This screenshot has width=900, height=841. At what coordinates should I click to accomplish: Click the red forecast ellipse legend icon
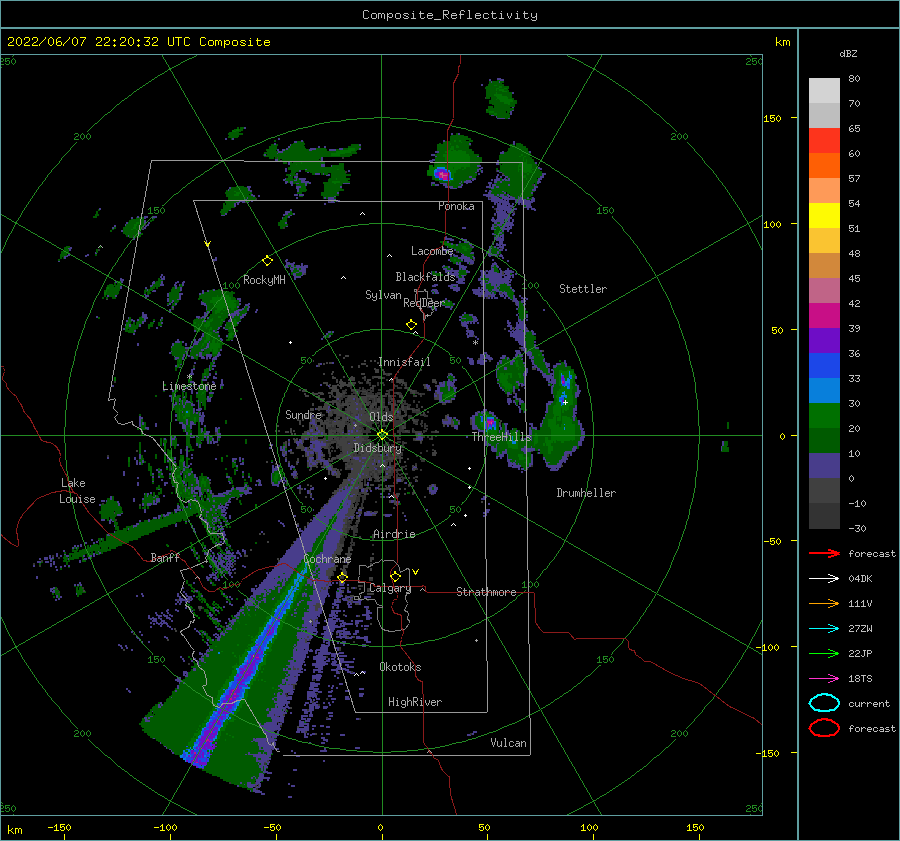point(824,728)
